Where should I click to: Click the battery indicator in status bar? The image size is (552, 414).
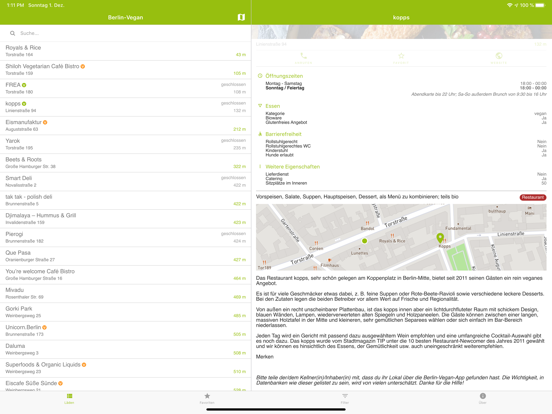tap(540, 5)
